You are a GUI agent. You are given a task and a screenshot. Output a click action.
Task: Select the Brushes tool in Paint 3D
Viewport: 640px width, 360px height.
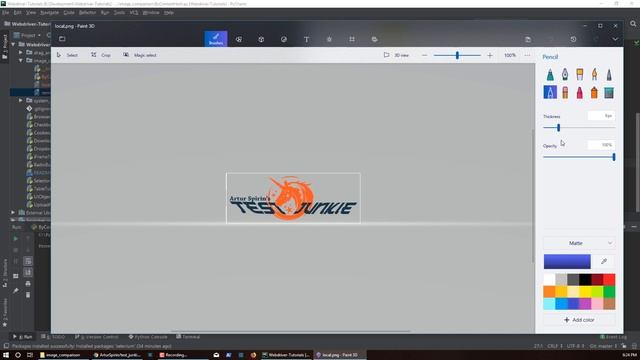point(216,39)
